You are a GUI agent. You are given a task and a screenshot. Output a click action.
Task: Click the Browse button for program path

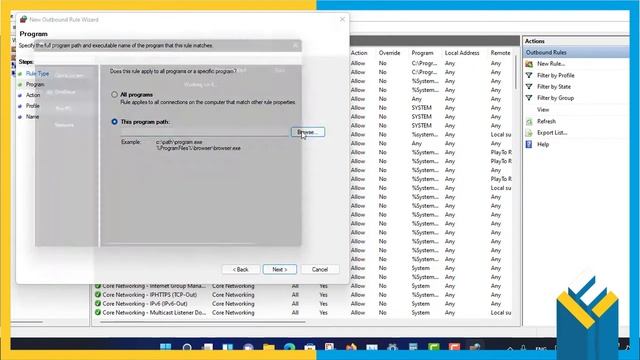[308, 132]
